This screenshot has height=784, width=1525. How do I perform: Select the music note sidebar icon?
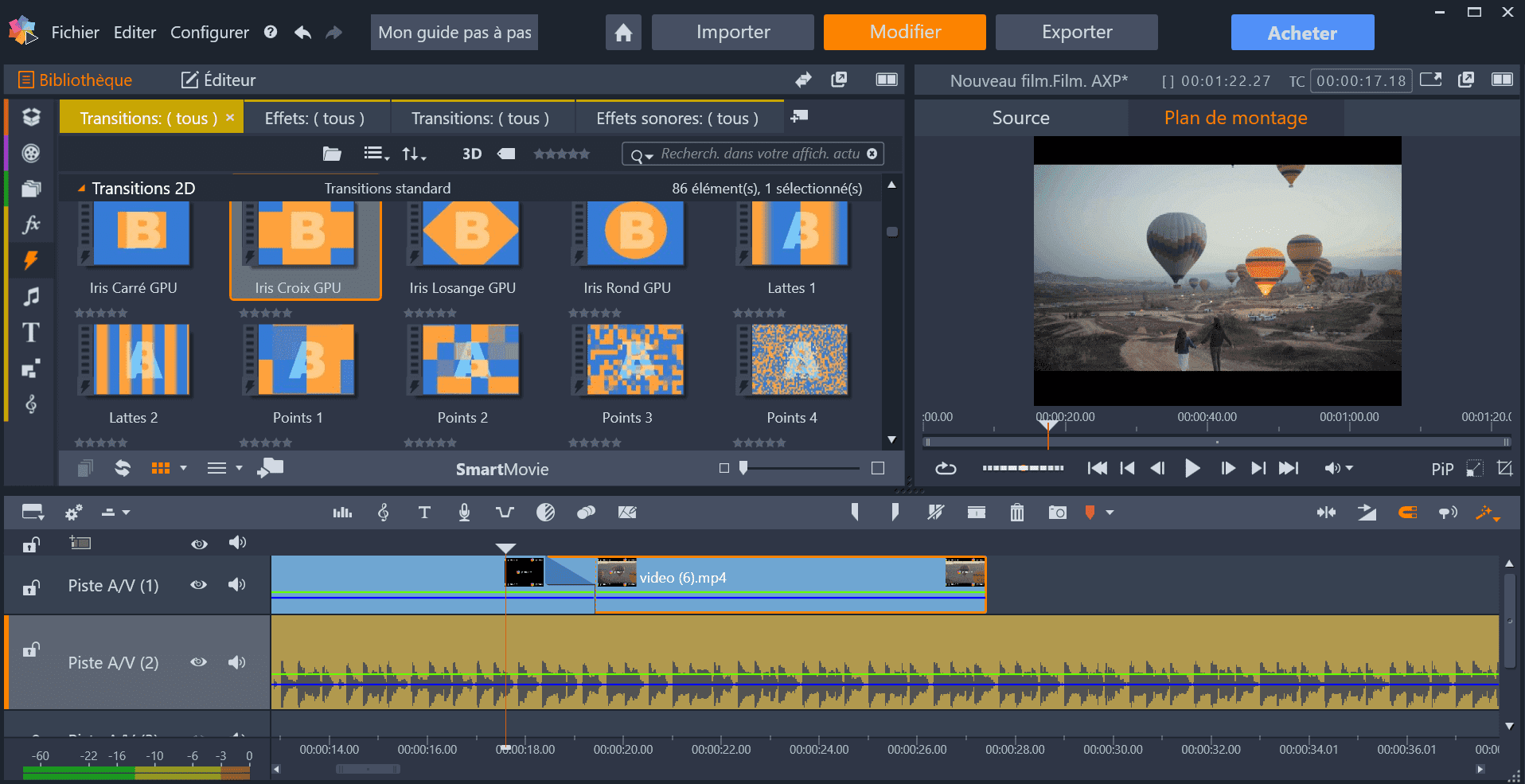30,297
